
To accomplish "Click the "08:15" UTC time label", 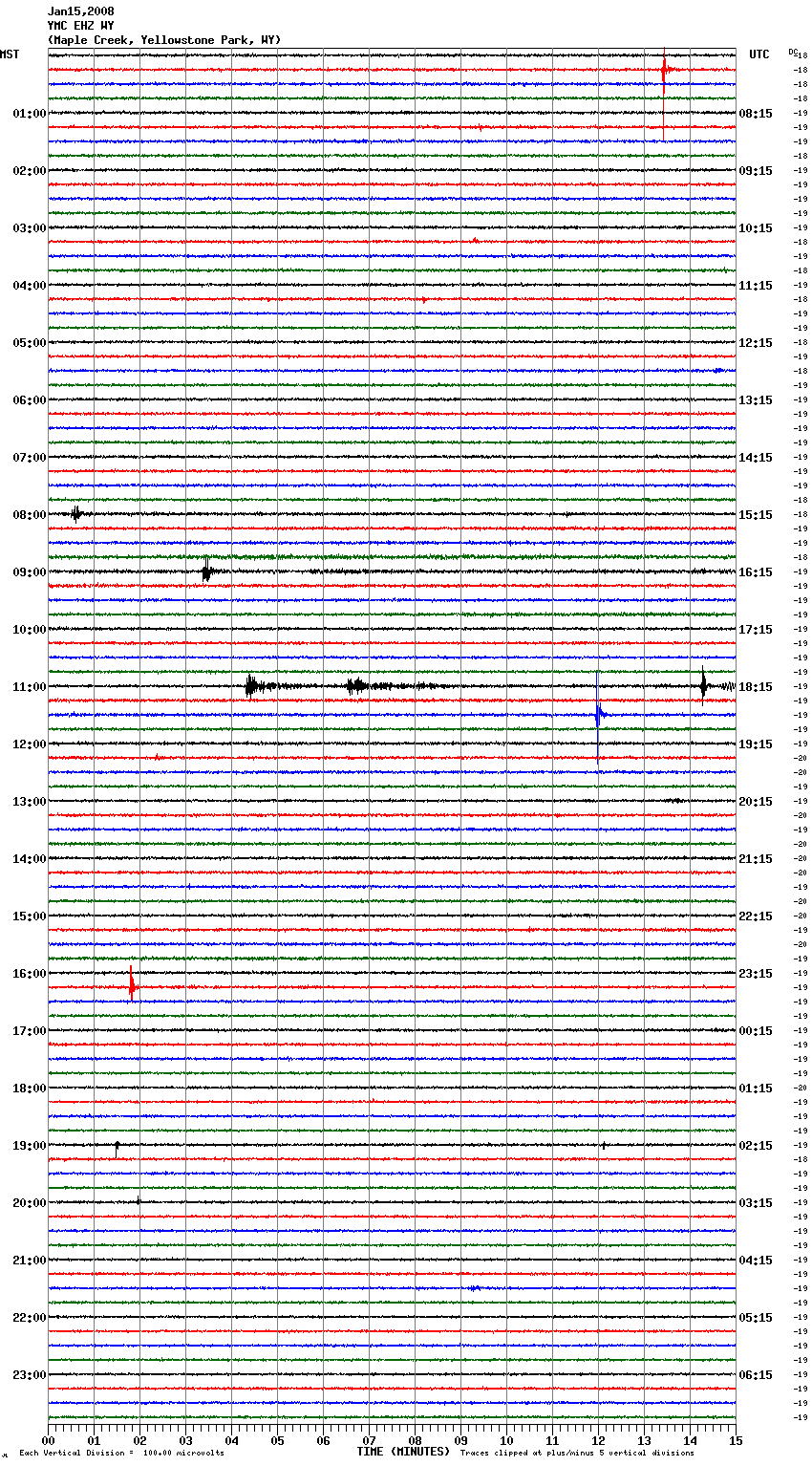I will (756, 114).
